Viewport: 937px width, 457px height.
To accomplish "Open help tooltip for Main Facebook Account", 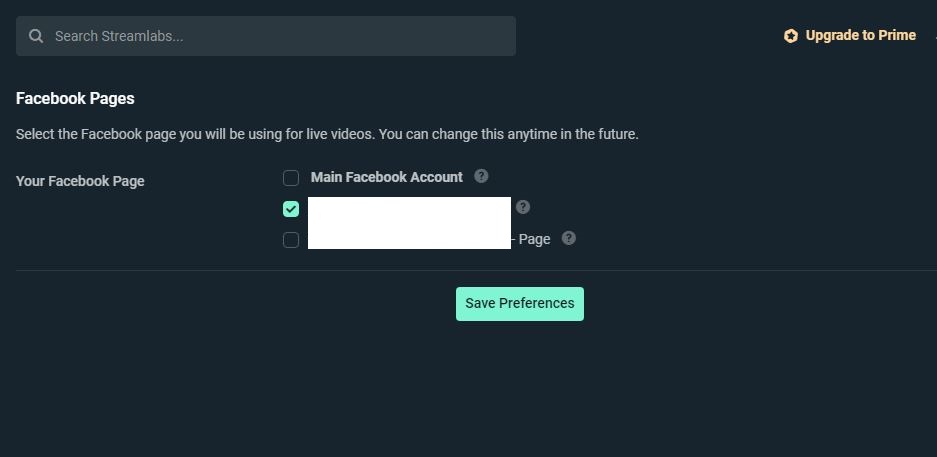I will [481, 176].
